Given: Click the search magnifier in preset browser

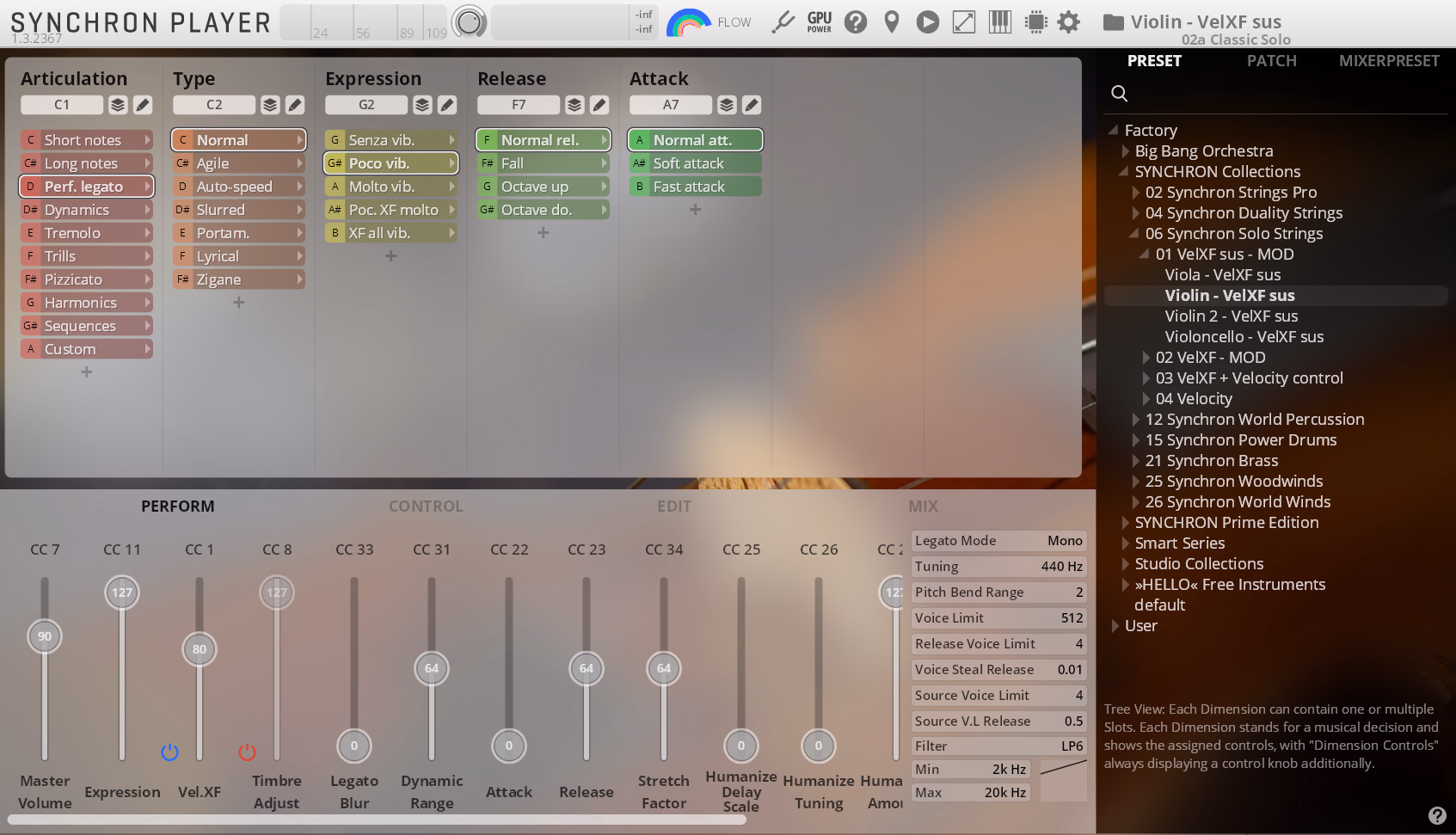Looking at the screenshot, I should [x=1119, y=93].
